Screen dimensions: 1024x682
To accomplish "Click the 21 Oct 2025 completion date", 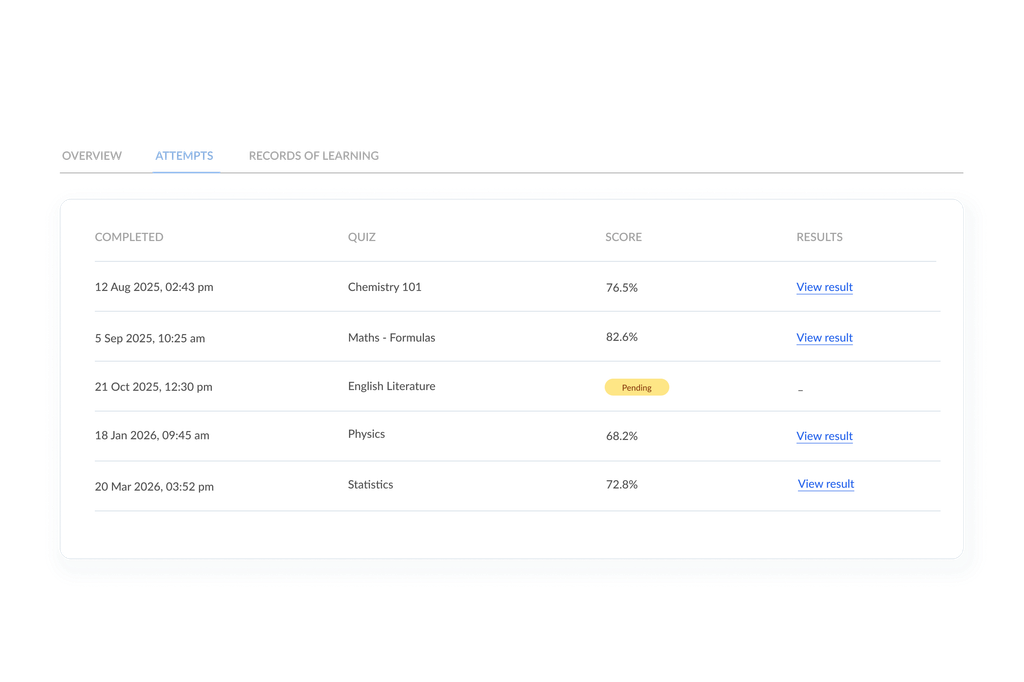I will (153, 387).
